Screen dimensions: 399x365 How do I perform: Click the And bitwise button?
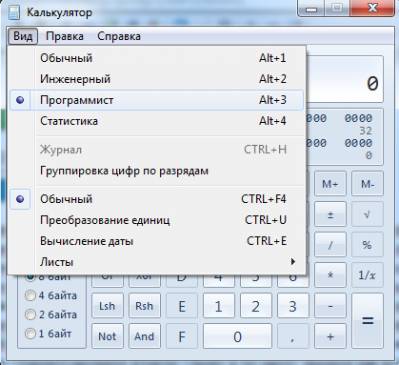coord(144,336)
